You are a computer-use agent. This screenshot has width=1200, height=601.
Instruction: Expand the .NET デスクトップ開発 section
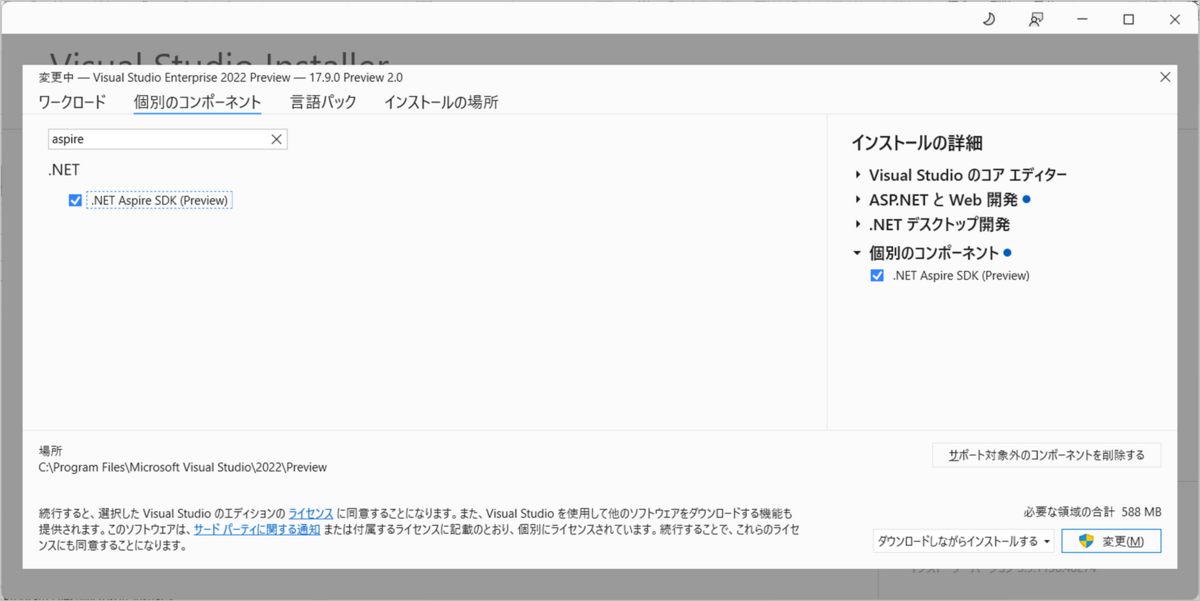[858, 224]
